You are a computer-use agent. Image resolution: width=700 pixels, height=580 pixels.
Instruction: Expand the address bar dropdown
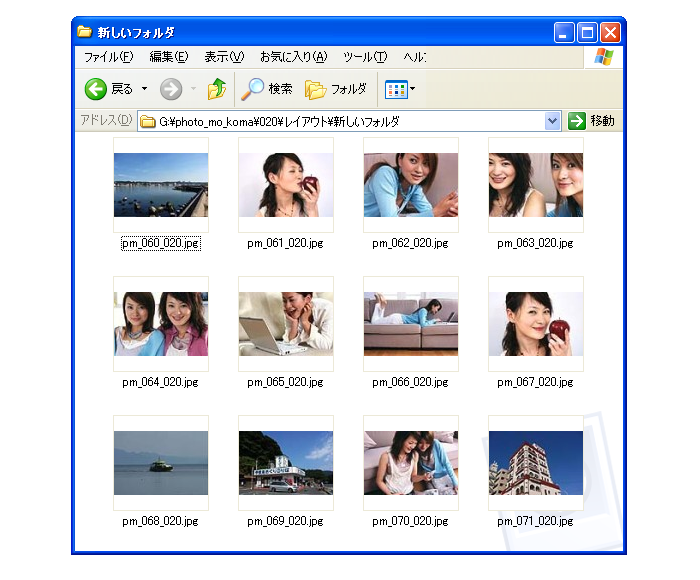click(553, 121)
